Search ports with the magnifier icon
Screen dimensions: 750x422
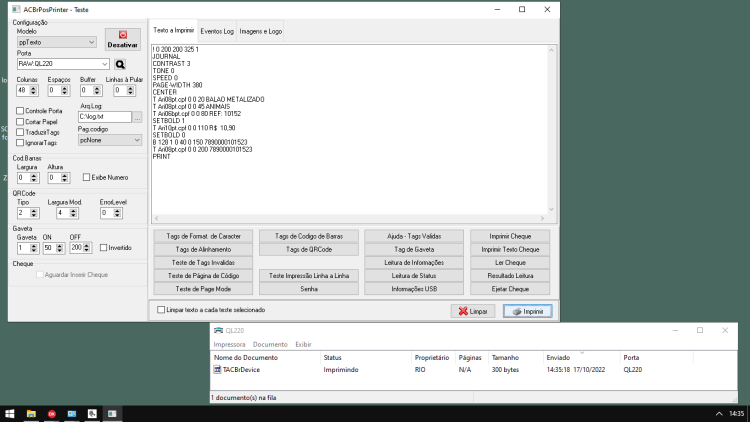[x=120, y=64]
